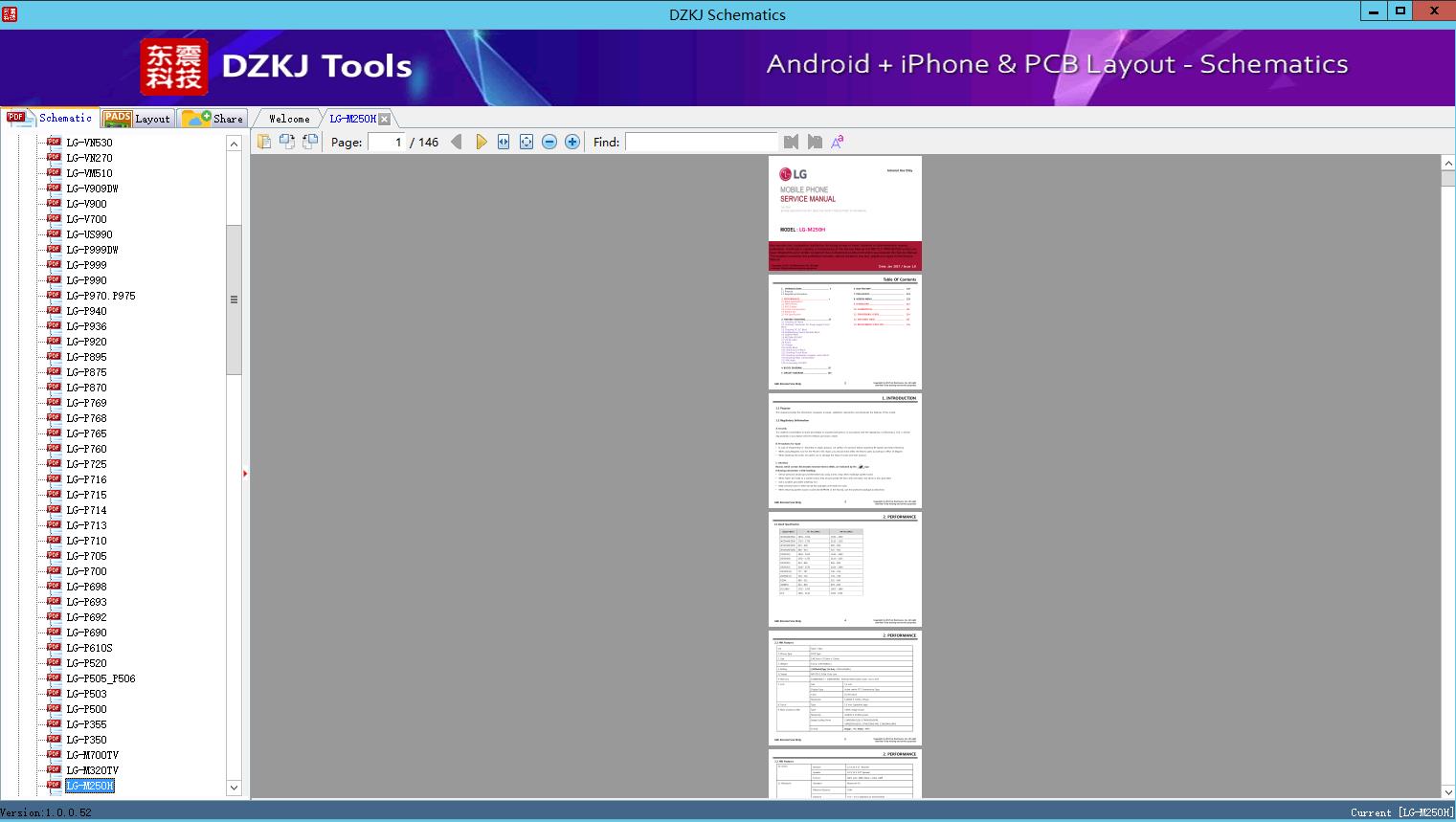Open the LG-P999DW schematic
Viewport: 1456px width, 822px height.
tap(92, 250)
